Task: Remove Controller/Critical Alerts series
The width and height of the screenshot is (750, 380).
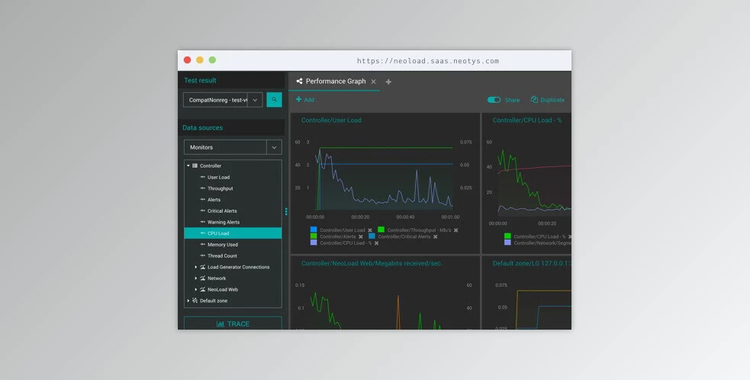Action: pyautogui.click(x=435, y=236)
